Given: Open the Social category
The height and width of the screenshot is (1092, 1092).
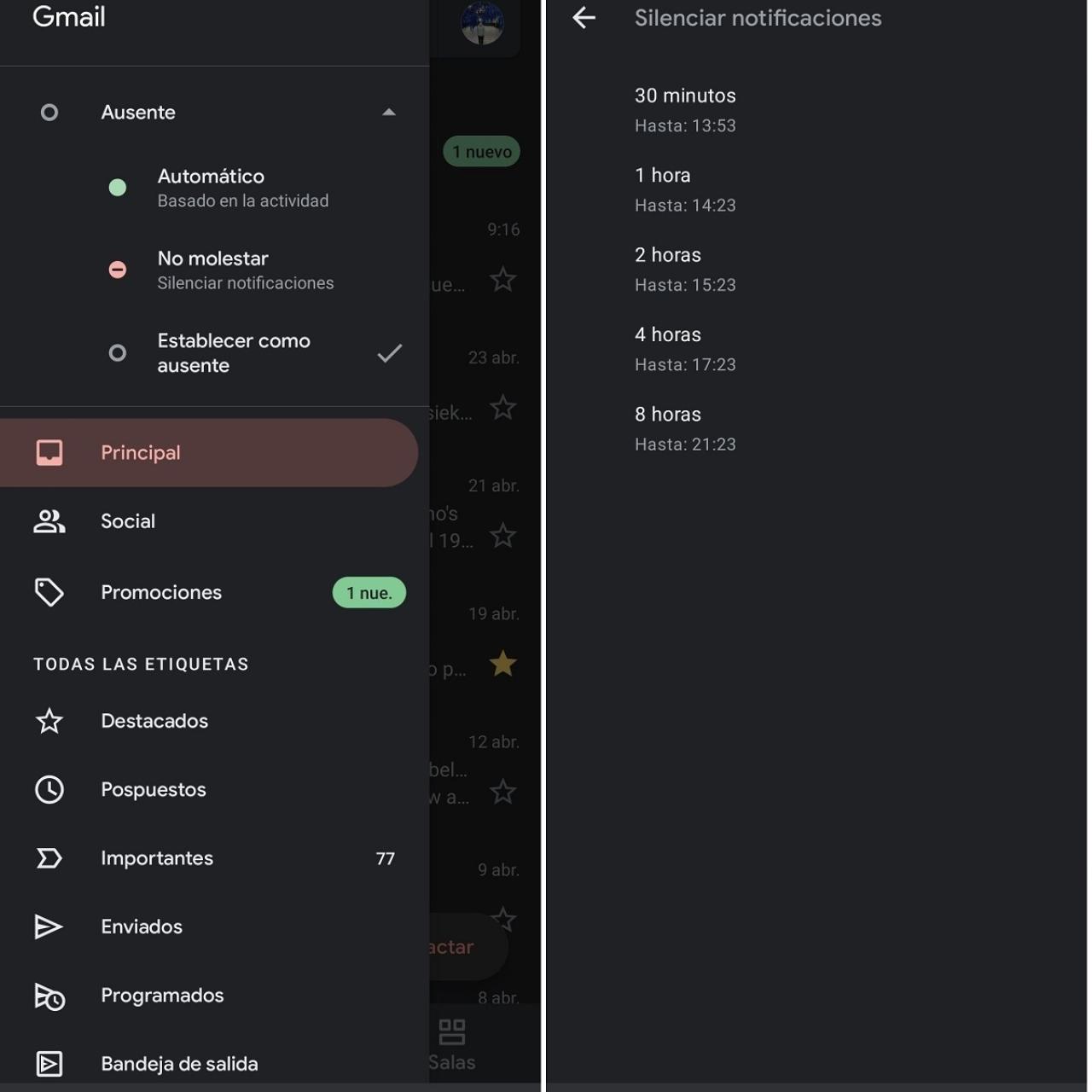Looking at the screenshot, I should click(127, 521).
